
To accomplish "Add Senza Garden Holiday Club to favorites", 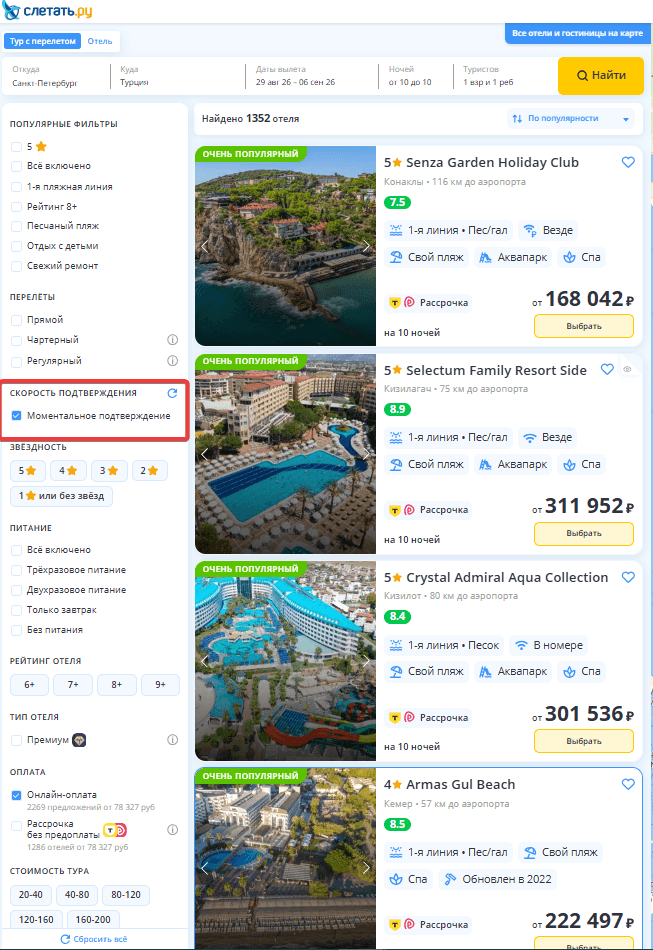I will tap(628, 162).
